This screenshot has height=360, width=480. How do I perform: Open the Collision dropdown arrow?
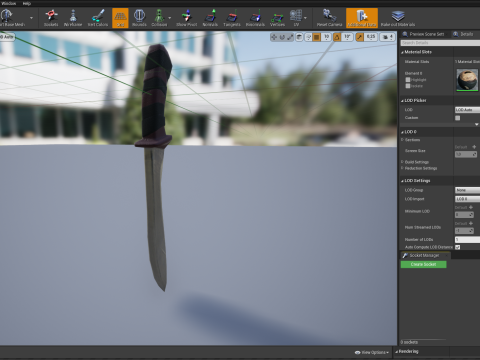click(x=170, y=18)
